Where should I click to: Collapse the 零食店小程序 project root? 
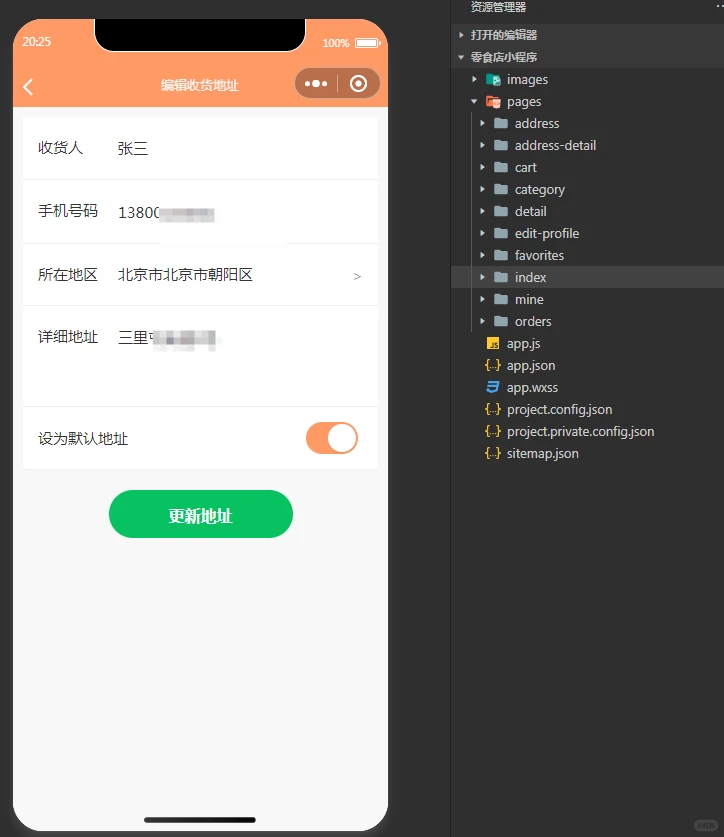pyautogui.click(x=461, y=57)
